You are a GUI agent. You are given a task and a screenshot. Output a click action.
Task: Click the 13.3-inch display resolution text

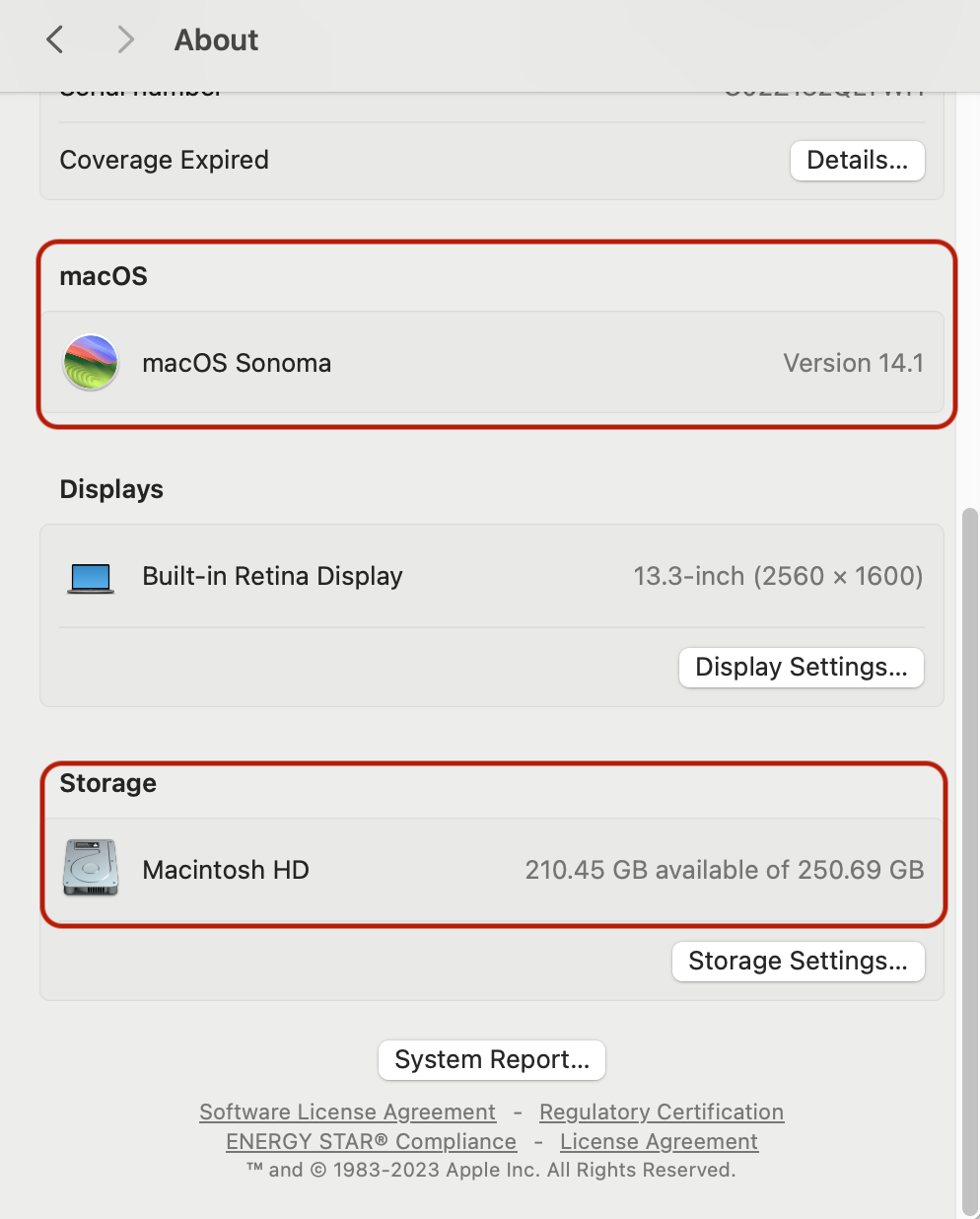779,576
